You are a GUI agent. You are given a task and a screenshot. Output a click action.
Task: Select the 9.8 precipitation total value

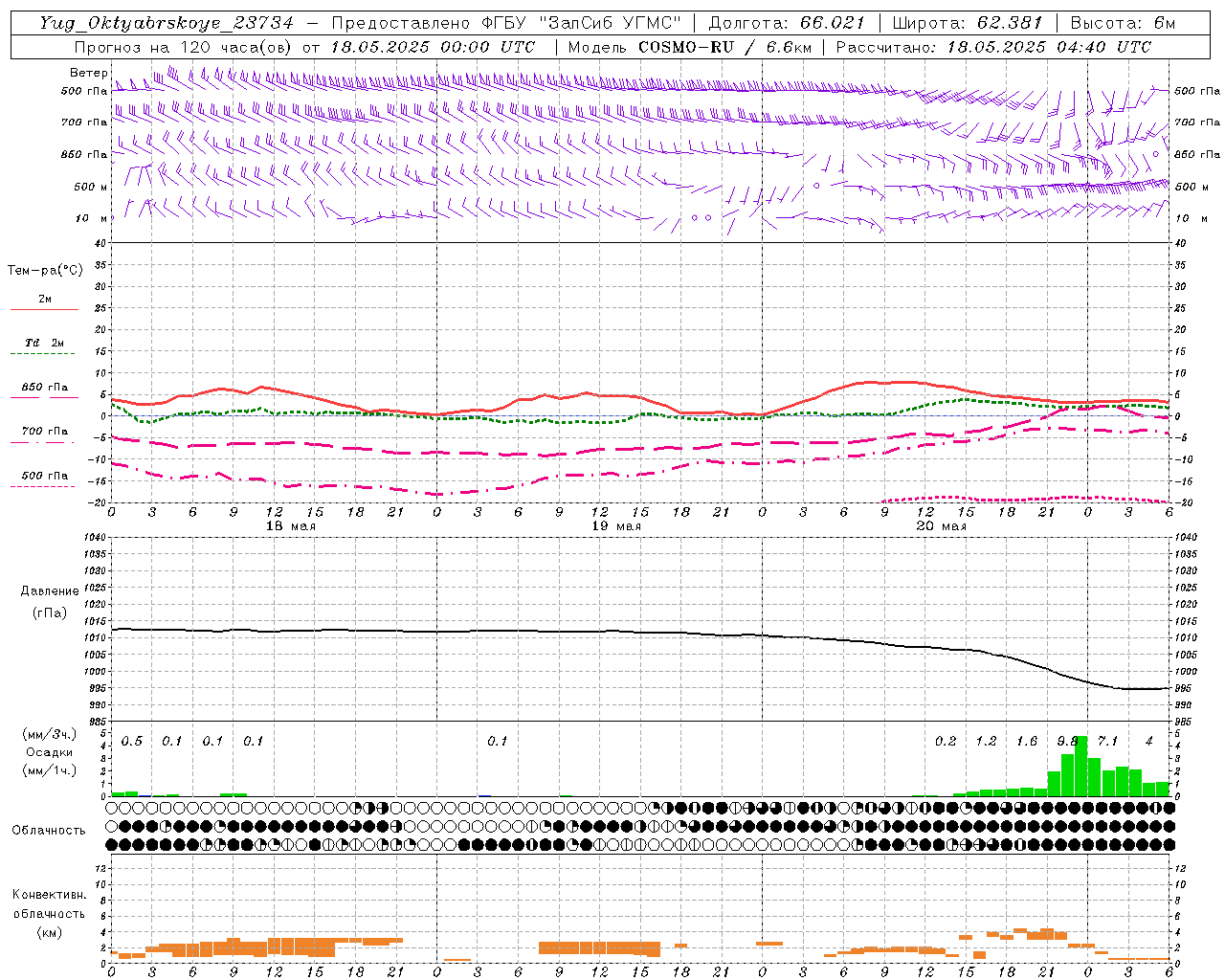pos(1067,742)
